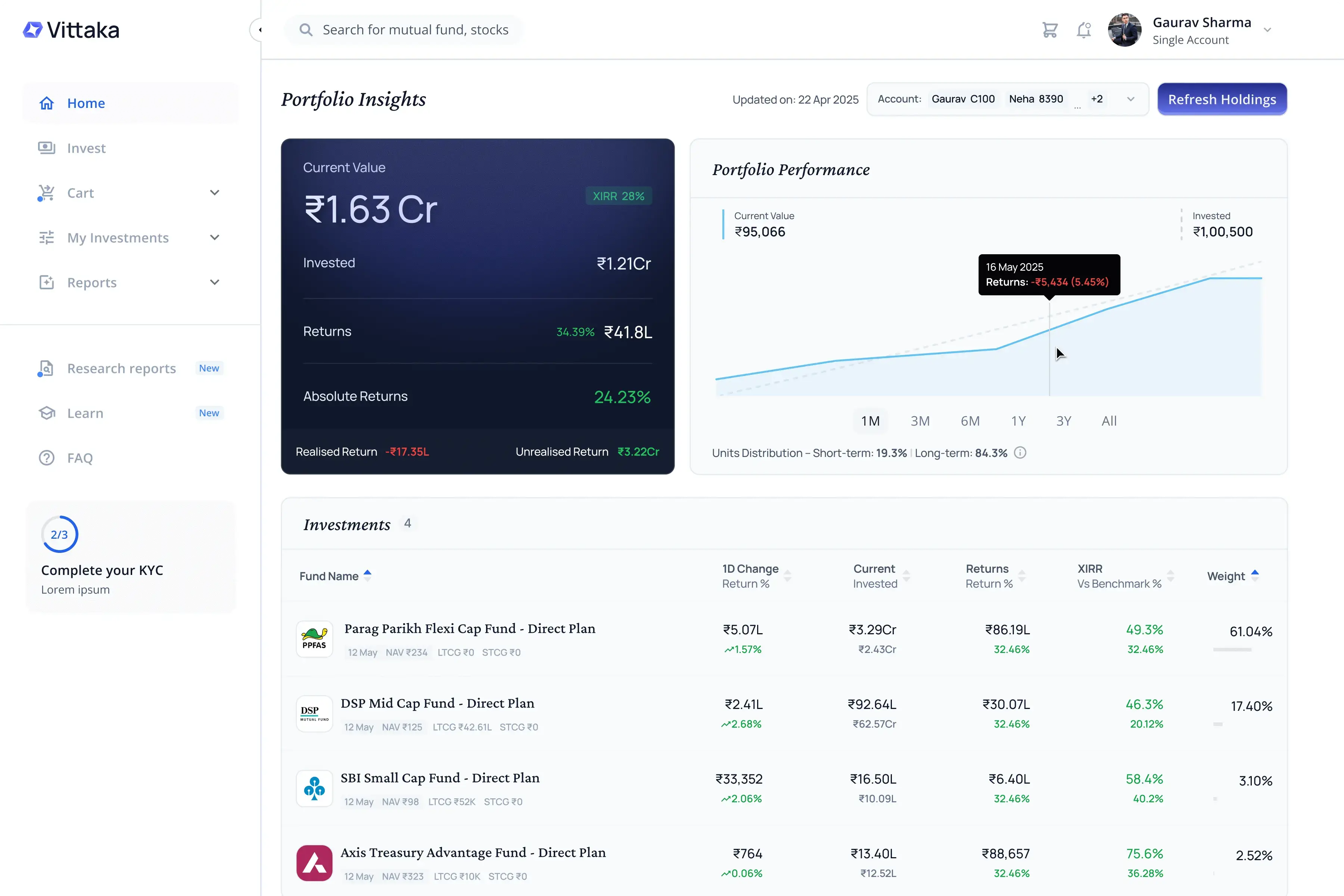Open the notifications bell

pos(1084,30)
